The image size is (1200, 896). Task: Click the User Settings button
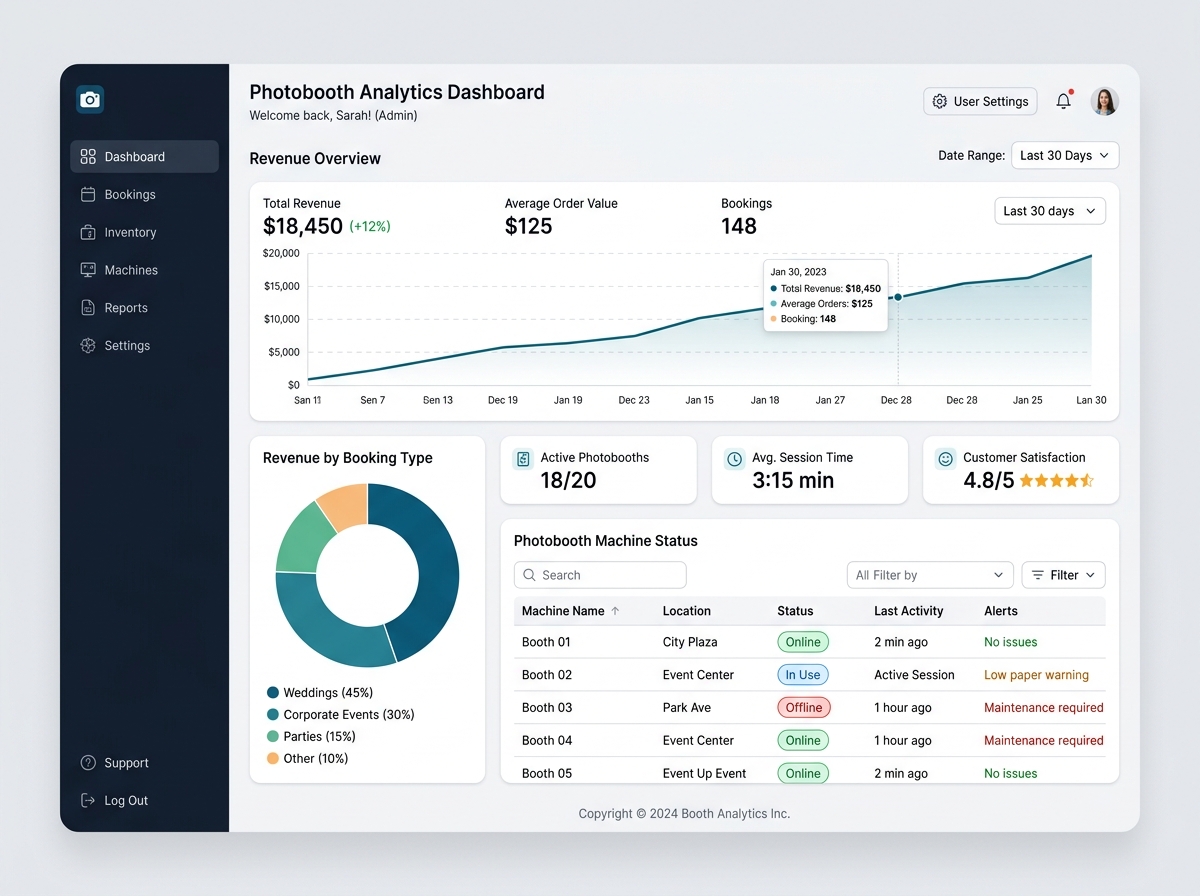980,101
